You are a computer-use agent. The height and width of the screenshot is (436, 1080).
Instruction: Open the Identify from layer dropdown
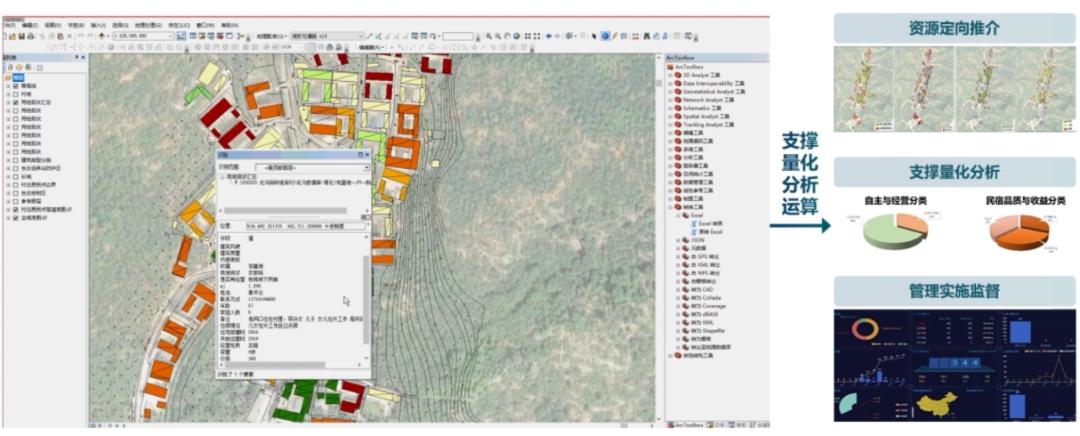pos(365,167)
